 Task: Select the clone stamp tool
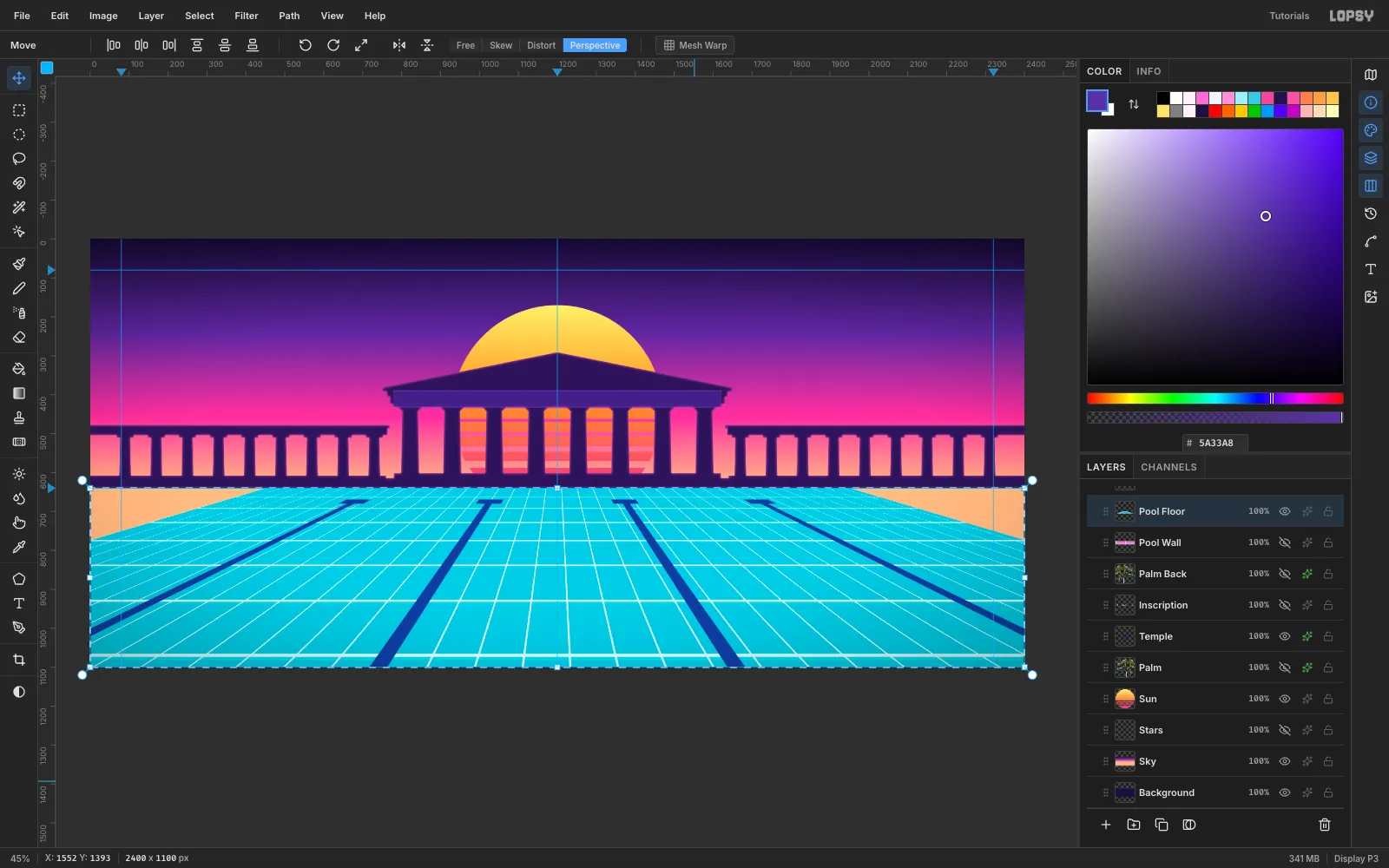coord(18,418)
